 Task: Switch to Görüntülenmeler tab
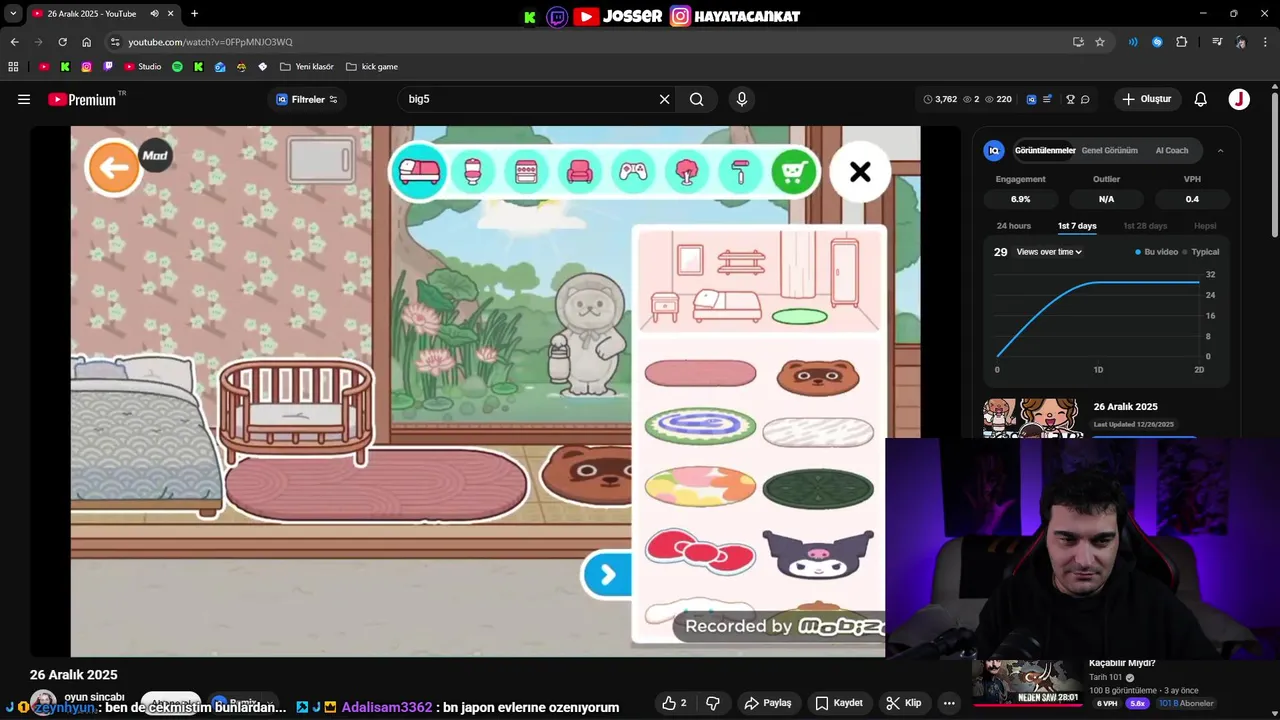click(1045, 150)
